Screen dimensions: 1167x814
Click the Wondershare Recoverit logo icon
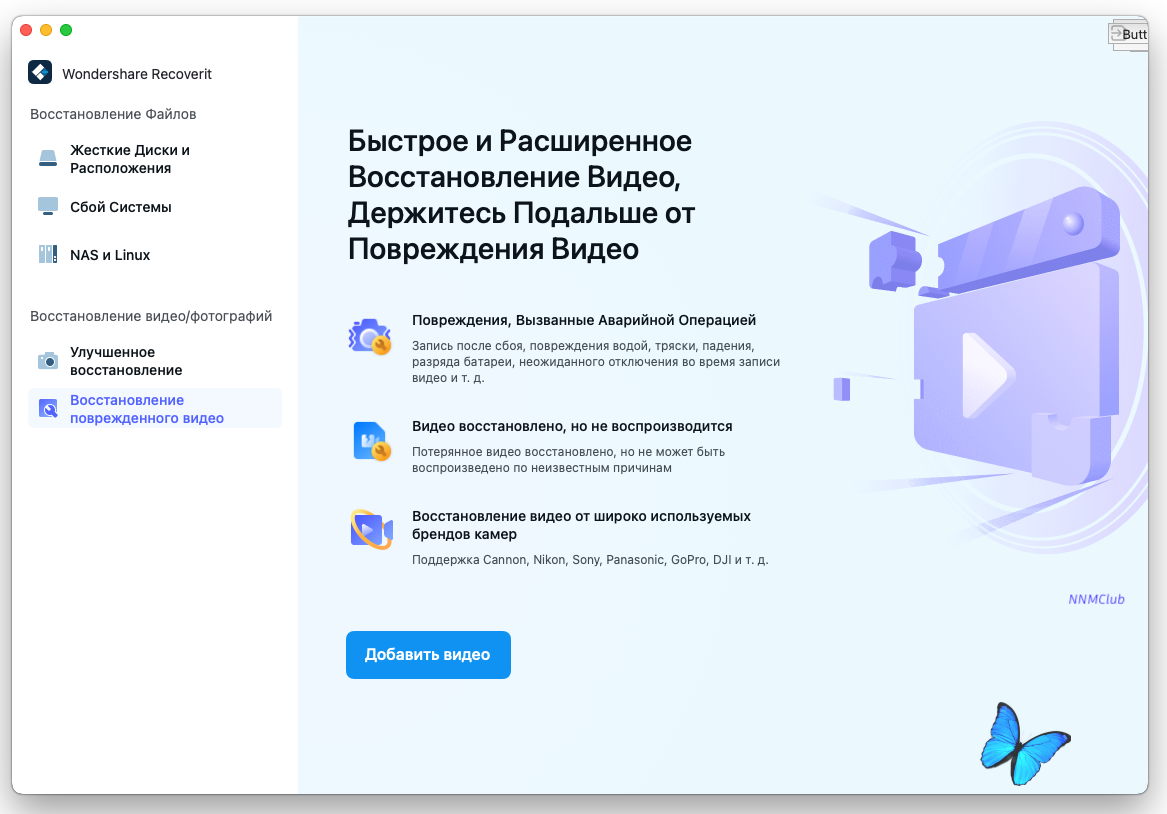tap(40, 72)
